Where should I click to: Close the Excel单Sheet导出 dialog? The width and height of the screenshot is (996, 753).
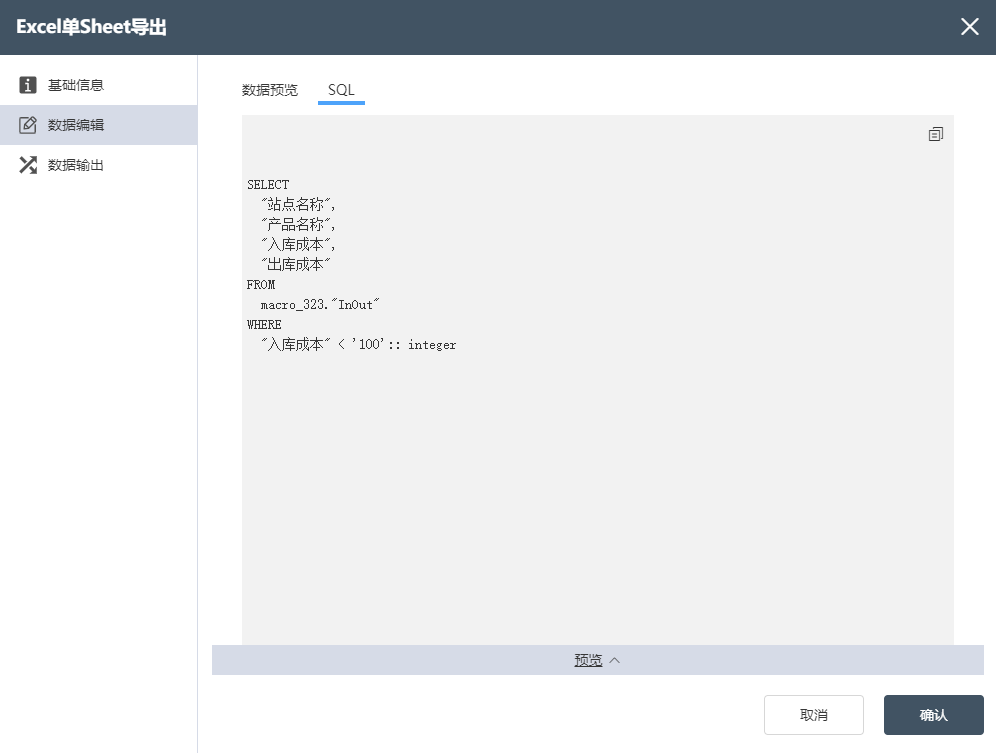point(969,27)
